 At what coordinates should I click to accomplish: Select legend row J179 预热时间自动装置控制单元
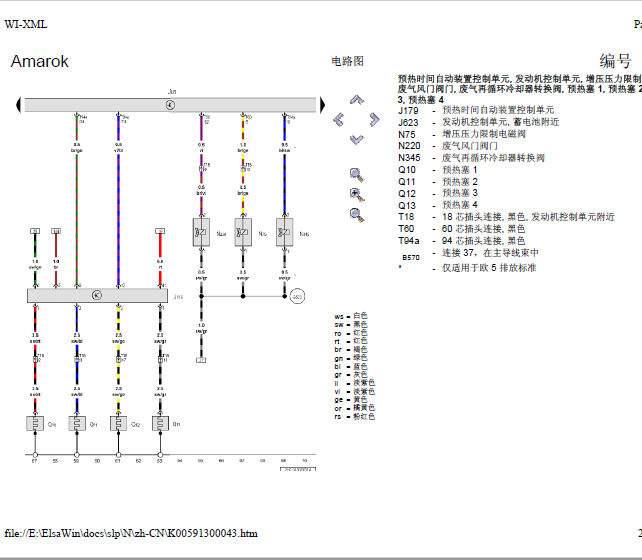click(476, 110)
